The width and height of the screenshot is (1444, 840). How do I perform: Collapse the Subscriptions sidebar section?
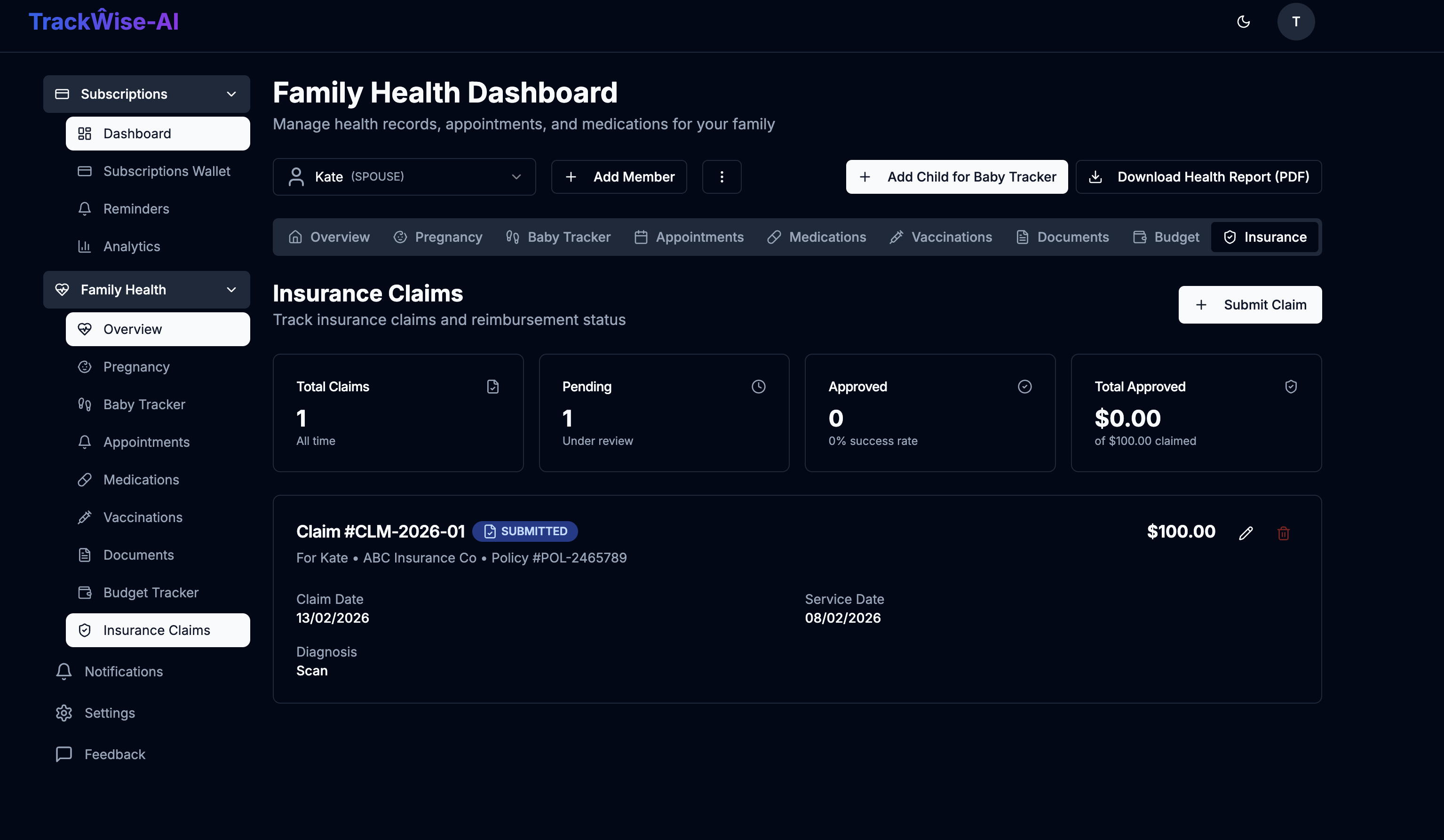pos(231,94)
